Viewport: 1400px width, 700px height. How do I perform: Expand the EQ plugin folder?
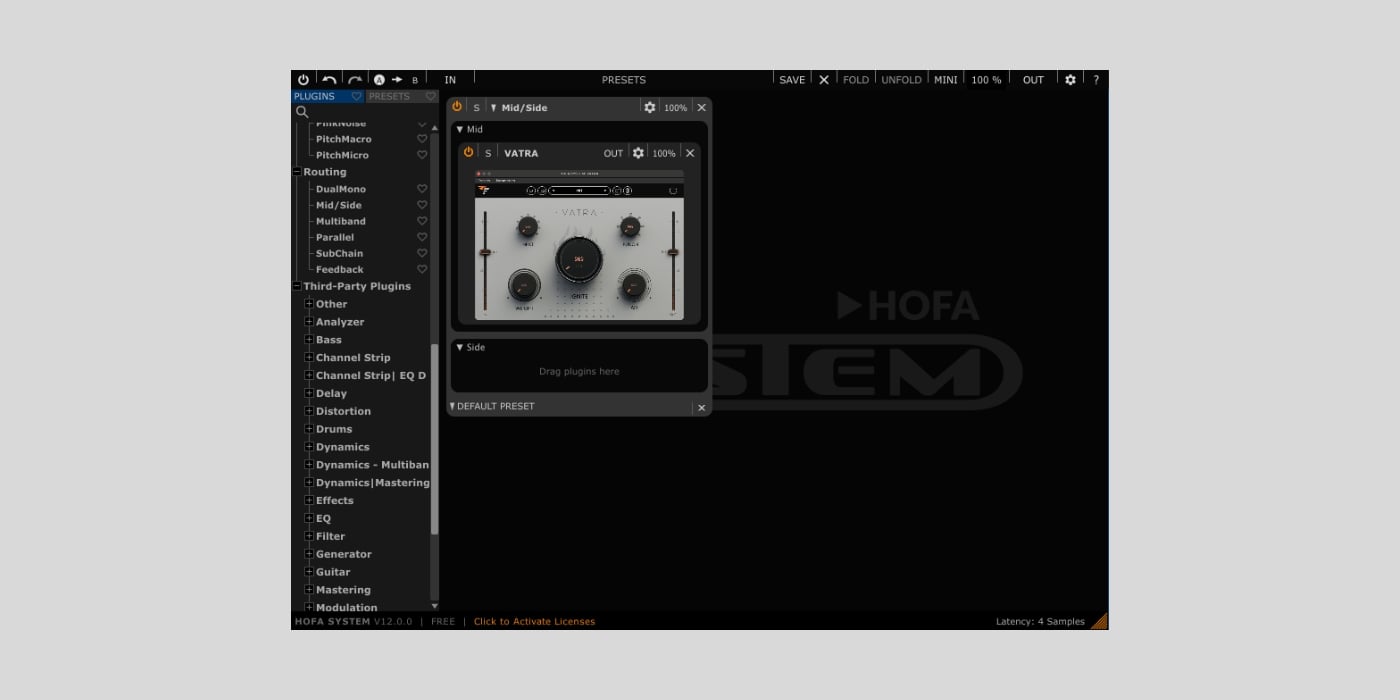309,518
